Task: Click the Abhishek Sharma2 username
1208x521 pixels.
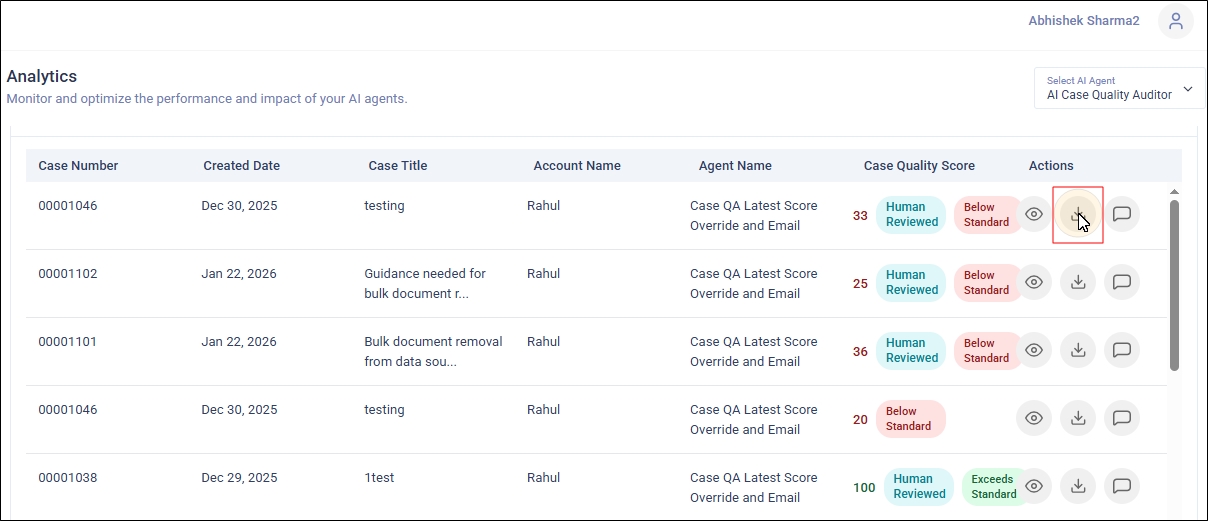Action: coord(1083,21)
